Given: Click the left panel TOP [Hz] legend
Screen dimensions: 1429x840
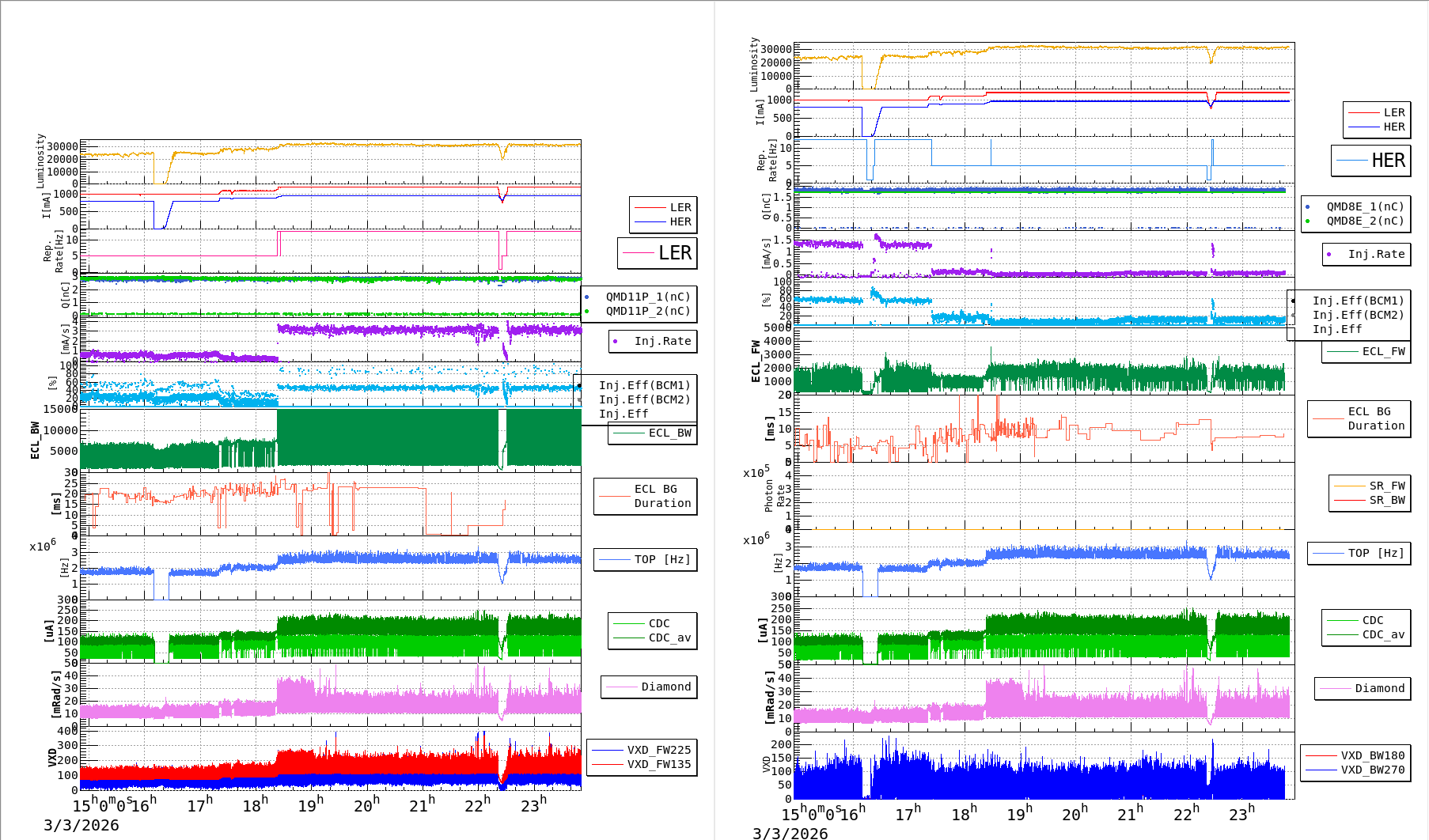Looking at the screenshot, I should coord(645,560).
